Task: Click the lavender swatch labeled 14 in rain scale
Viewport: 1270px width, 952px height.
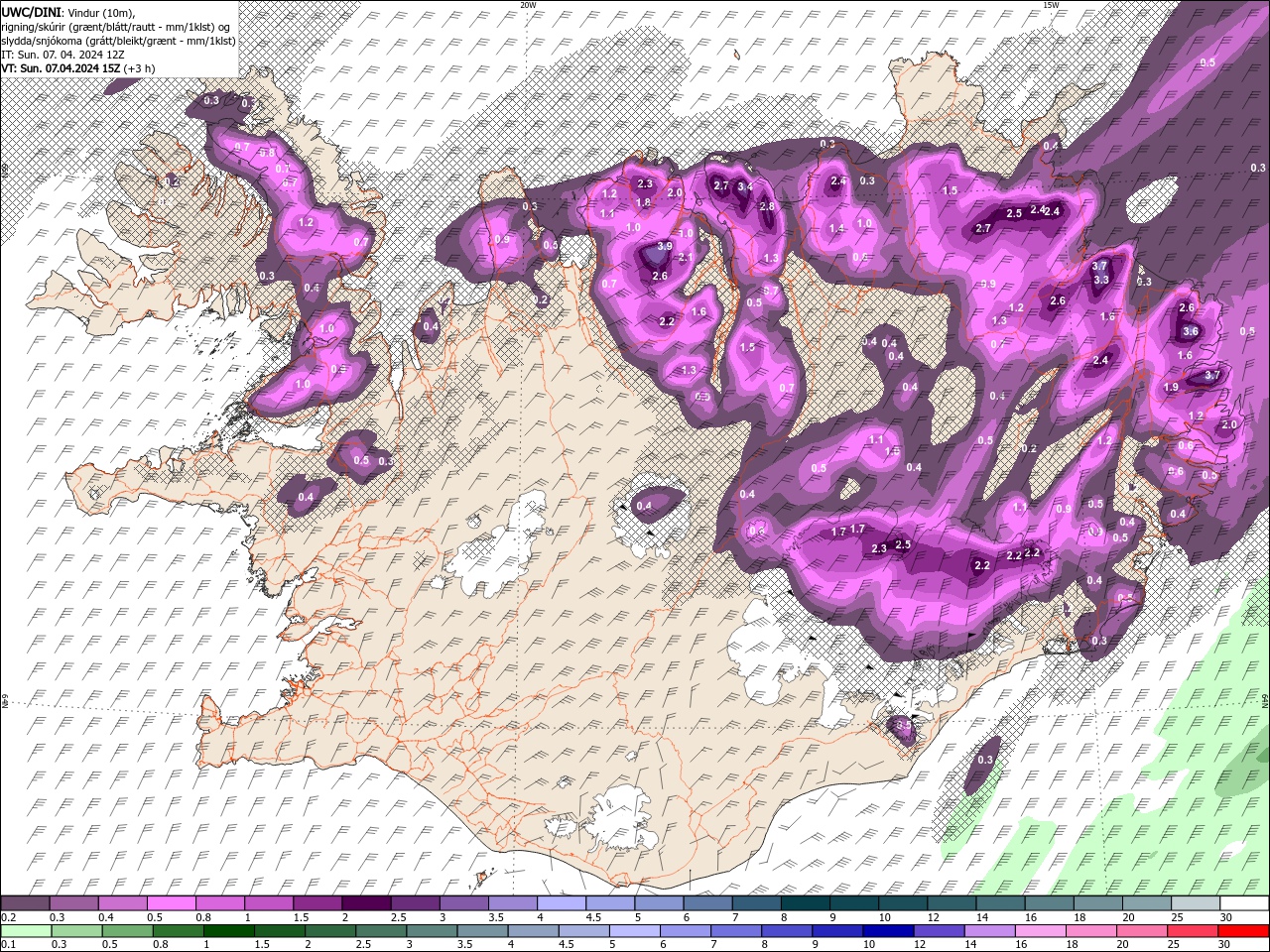Action: 989,932
